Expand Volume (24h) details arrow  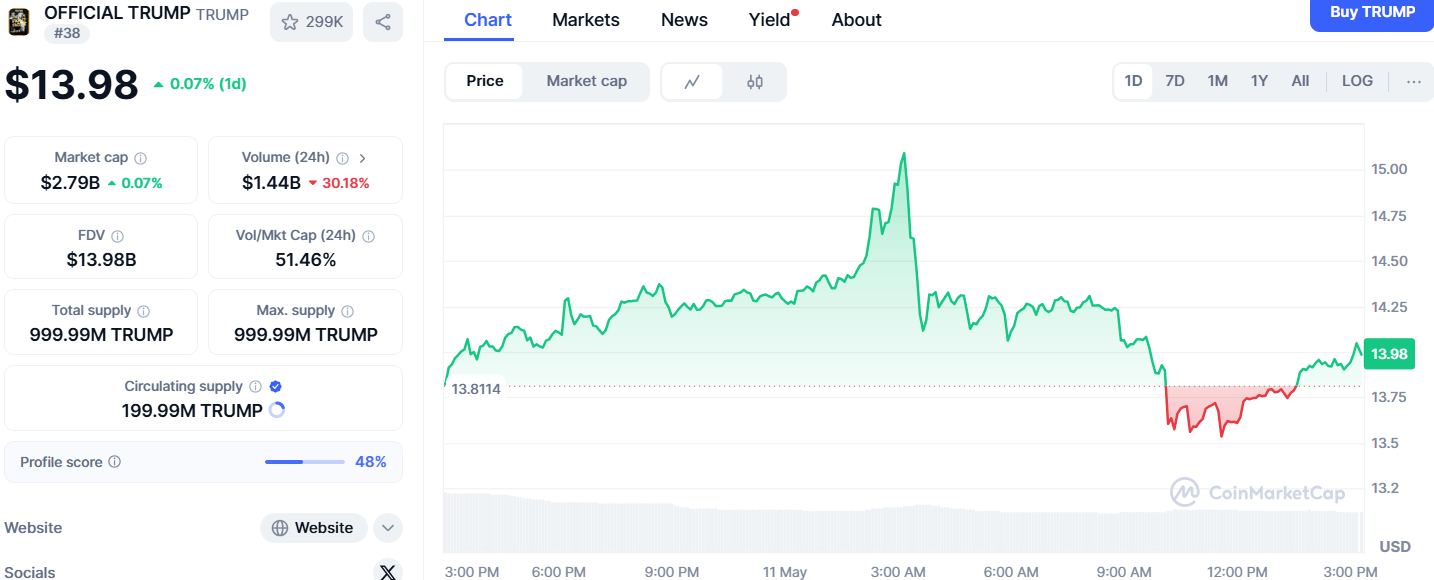tap(362, 158)
